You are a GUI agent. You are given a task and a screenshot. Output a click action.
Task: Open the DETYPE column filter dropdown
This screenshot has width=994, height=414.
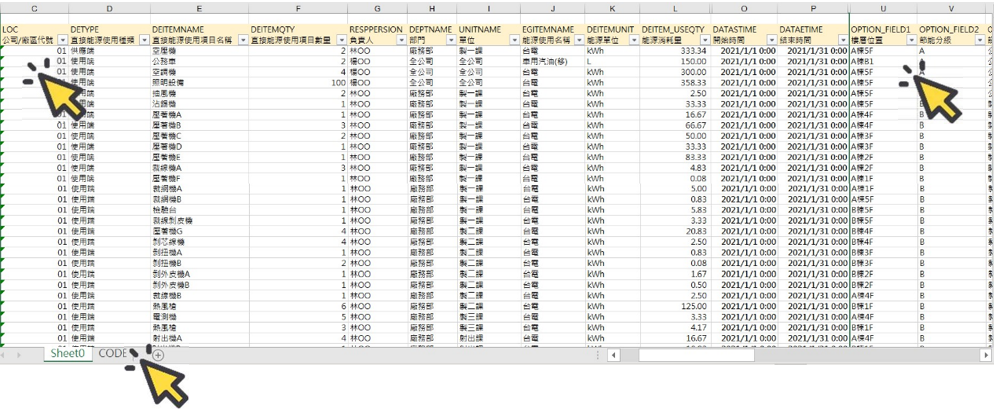[x=143, y=40]
